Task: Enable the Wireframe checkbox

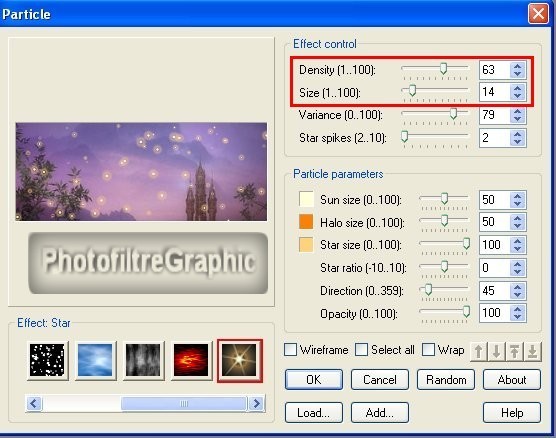Action: 290,350
